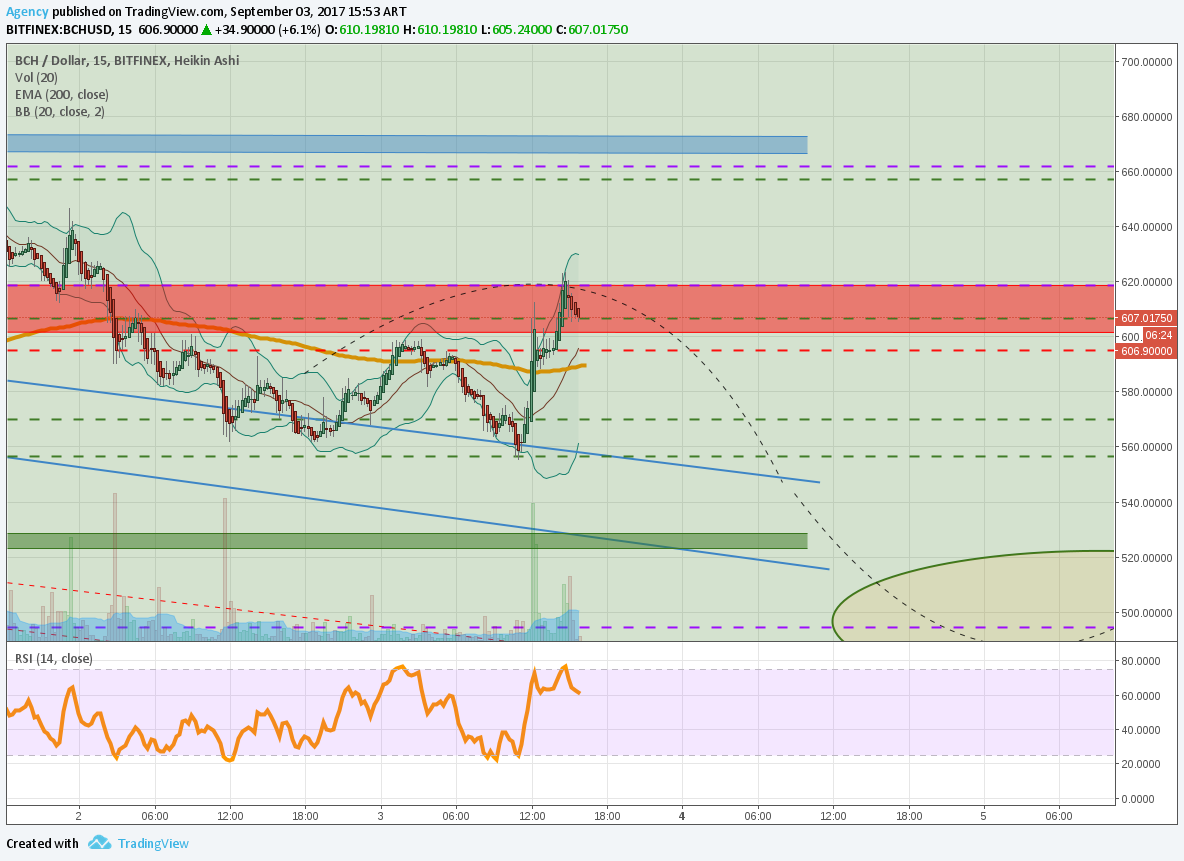Select the red resistance zone rectangle
Image resolution: width=1184 pixels, height=861 pixels.
point(560,309)
